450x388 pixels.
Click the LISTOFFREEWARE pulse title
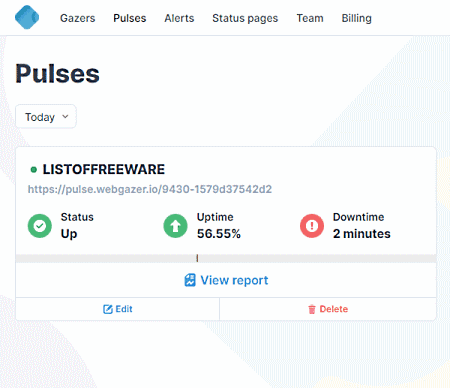coord(104,169)
